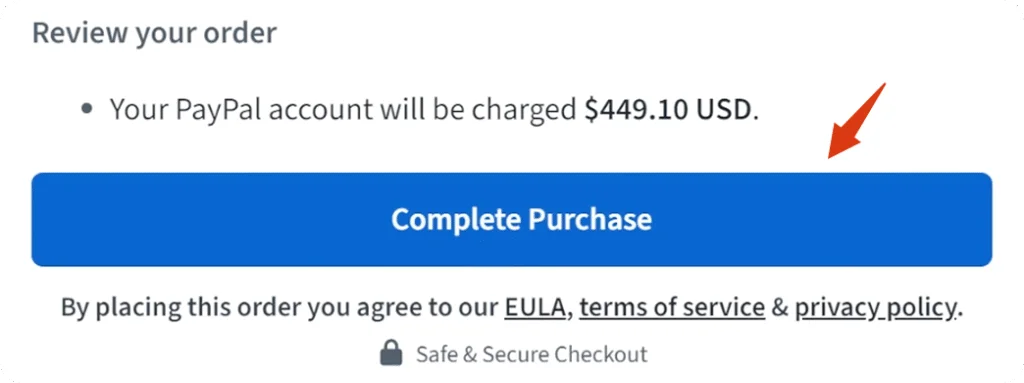Click the Complete Purchase button
The height and width of the screenshot is (383, 1024).
click(x=511, y=220)
